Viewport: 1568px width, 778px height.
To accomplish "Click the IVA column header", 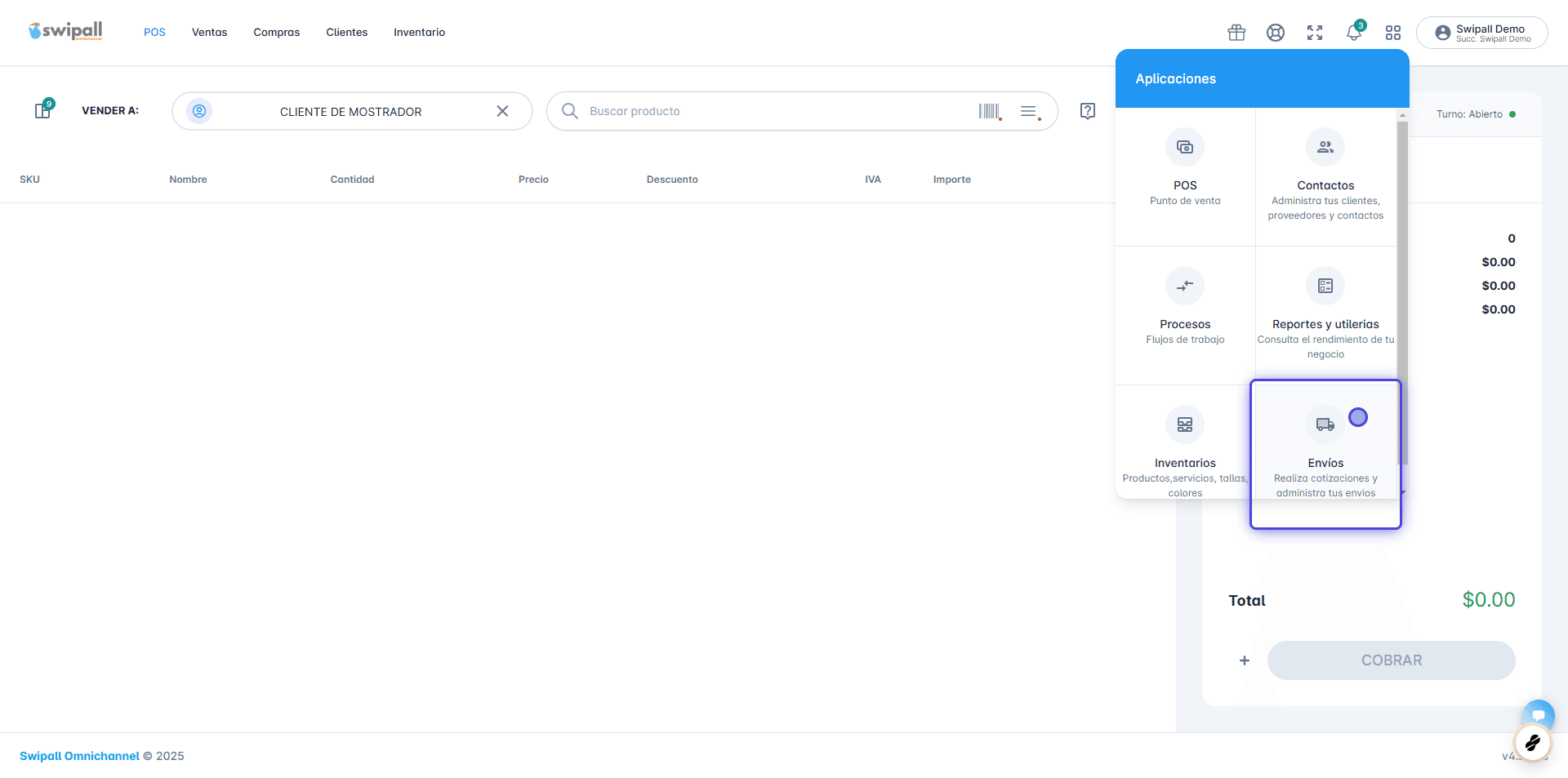I will point(873,180).
